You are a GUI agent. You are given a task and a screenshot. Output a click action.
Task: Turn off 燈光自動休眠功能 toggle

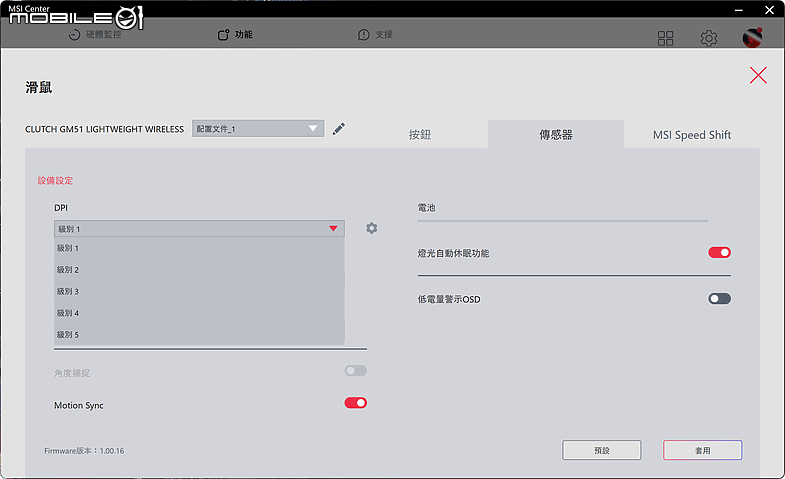pyautogui.click(x=719, y=252)
